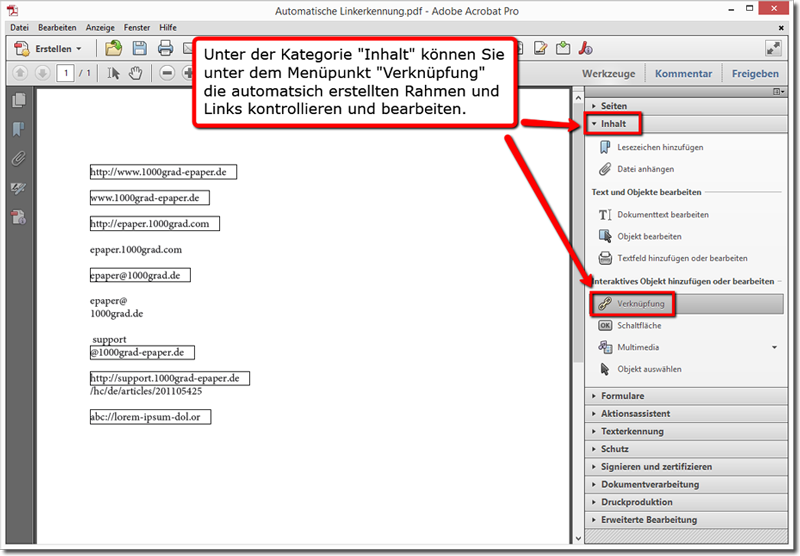Click the green share document icon
This screenshot has height=556, width=800.
click(x=563, y=48)
